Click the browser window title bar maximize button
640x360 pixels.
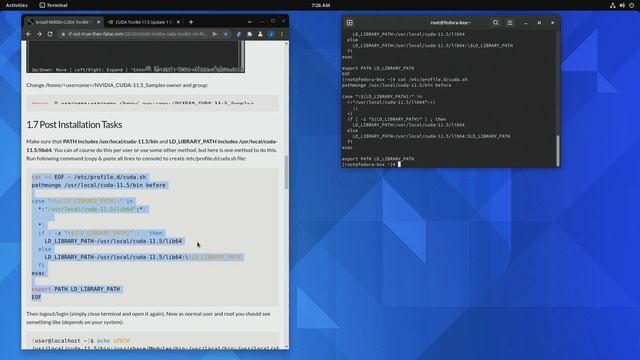[x=273, y=21]
